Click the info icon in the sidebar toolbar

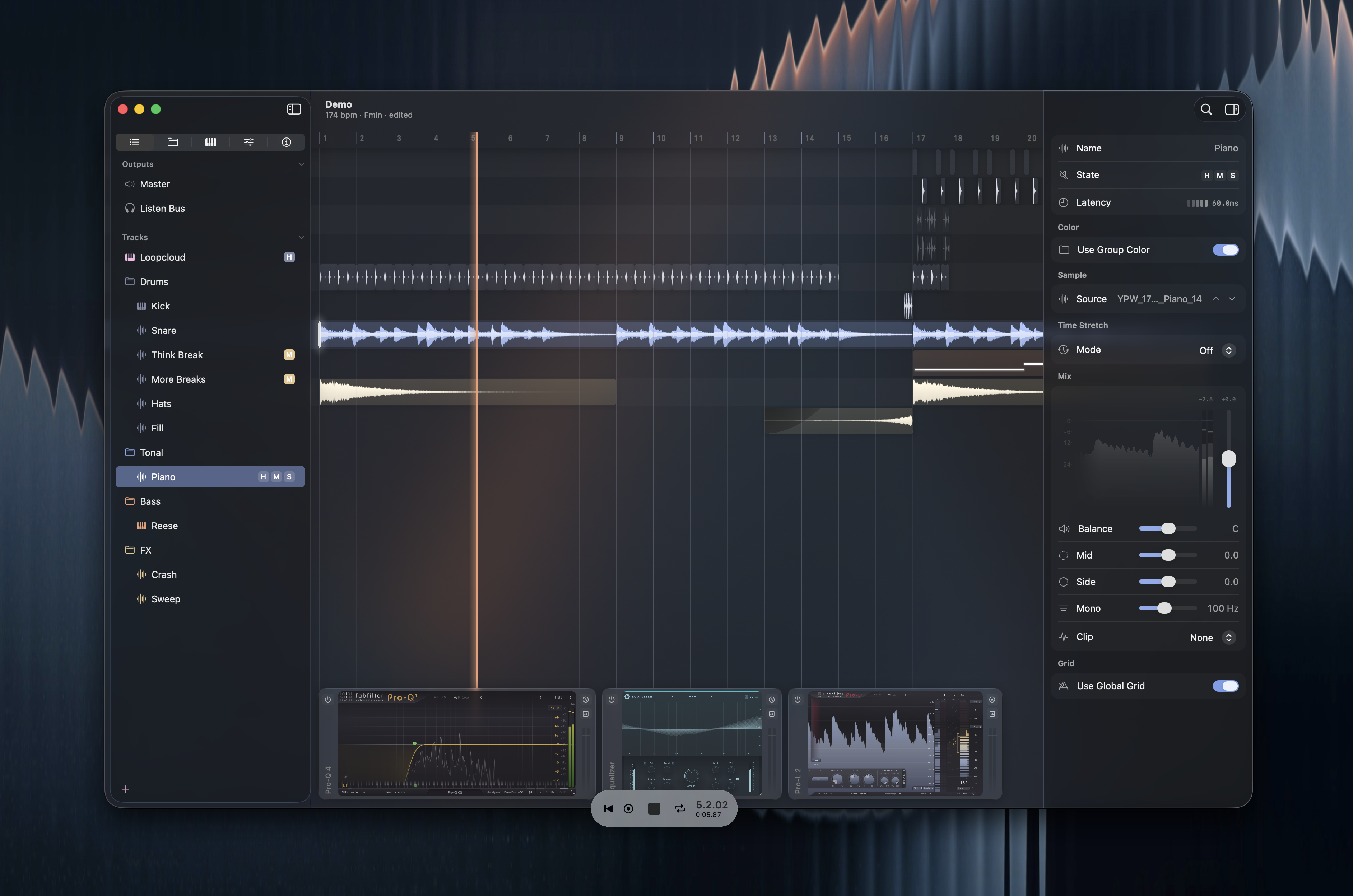click(x=287, y=142)
